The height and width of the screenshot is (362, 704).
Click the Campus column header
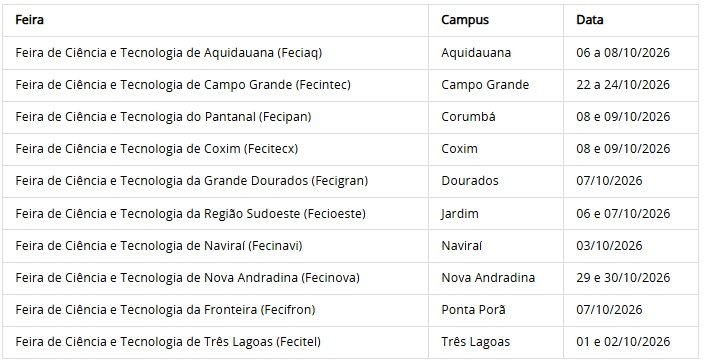click(x=465, y=20)
